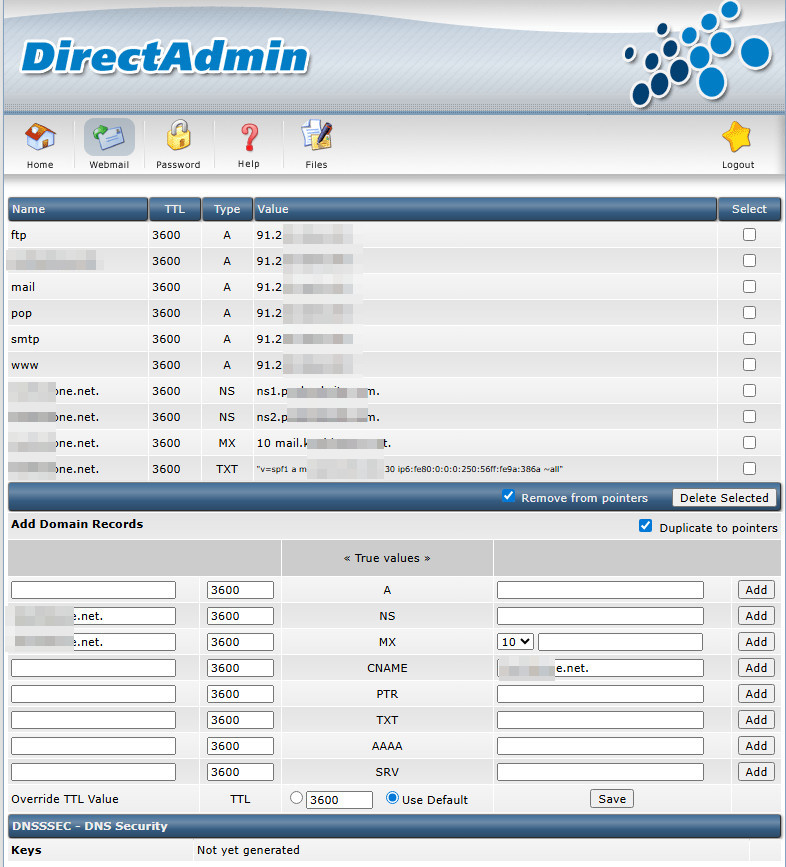Click the v=spf1 TXT value
The width and height of the screenshot is (786, 867).
pos(410,469)
